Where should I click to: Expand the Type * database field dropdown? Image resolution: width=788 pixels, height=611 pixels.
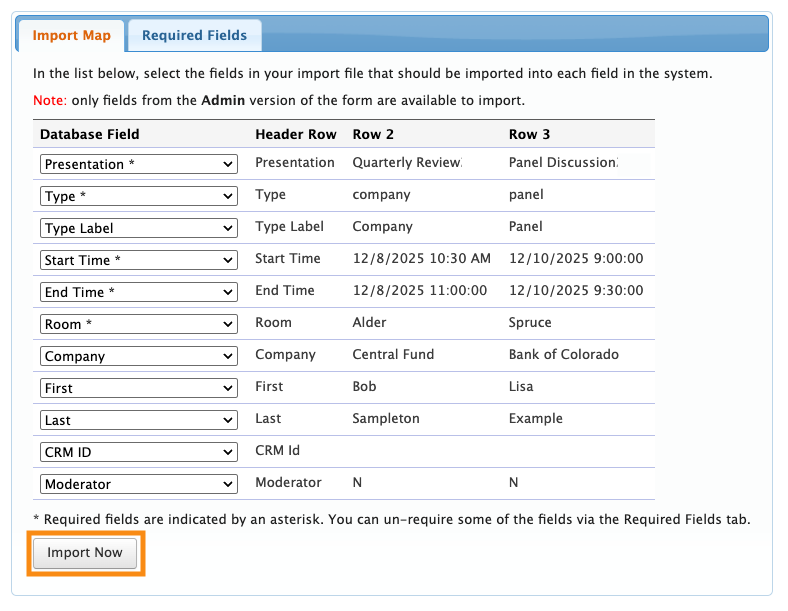[x=139, y=196]
